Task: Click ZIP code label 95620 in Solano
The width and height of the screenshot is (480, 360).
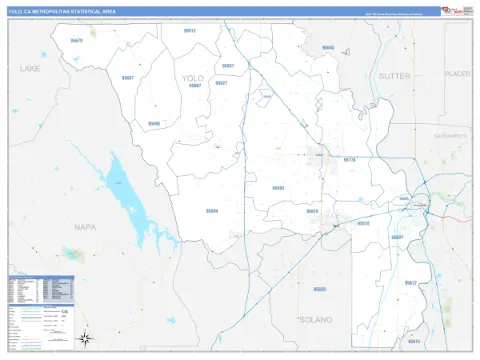Action: click(320, 289)
